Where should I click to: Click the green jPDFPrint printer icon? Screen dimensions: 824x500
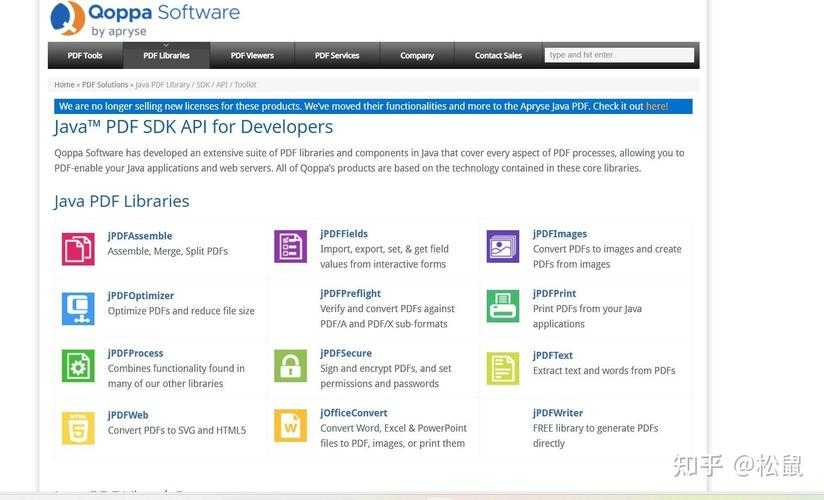click(502, 306)
